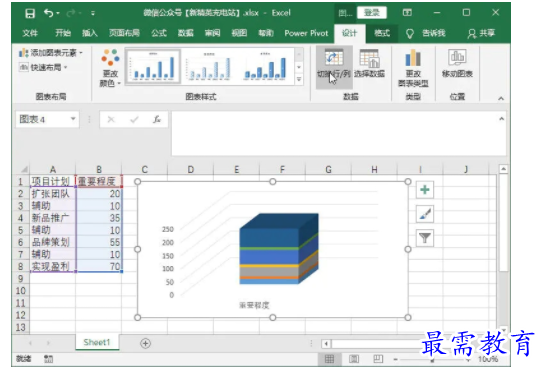Click the Sheet1 worksheet tab
The image size is (543, 375).
[97, 342]
